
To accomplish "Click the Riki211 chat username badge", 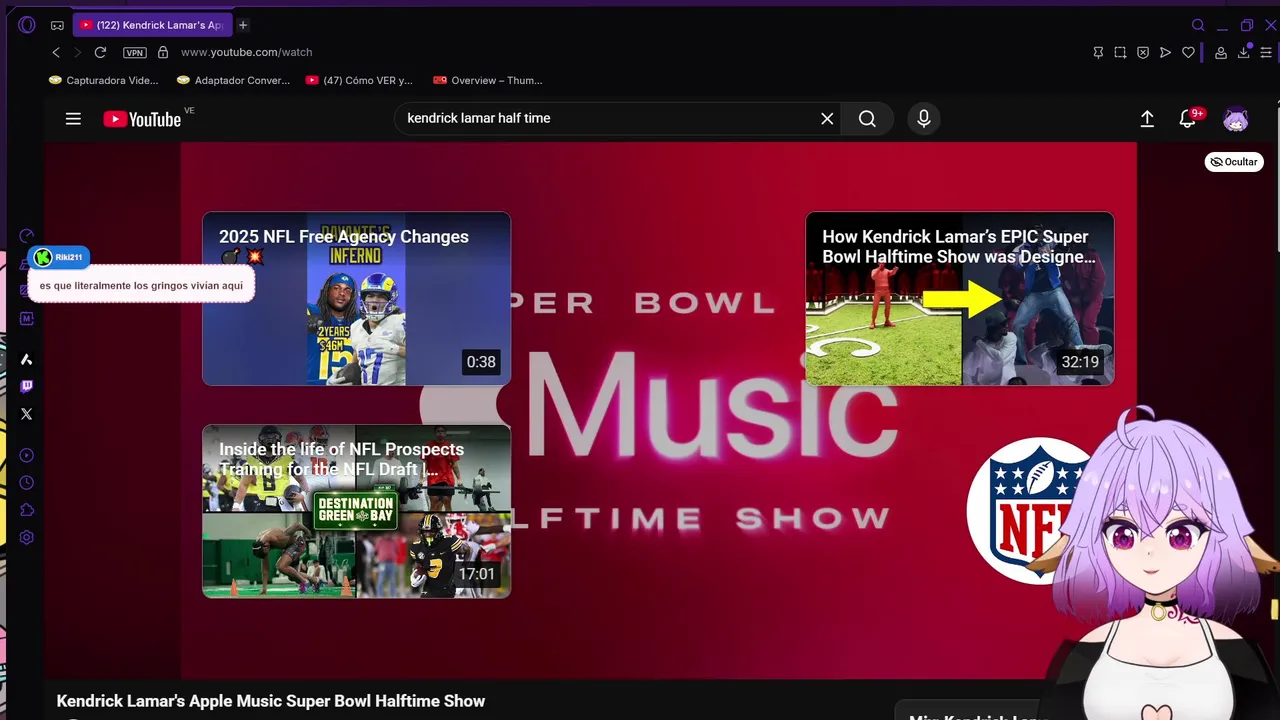I will point(59,257).
